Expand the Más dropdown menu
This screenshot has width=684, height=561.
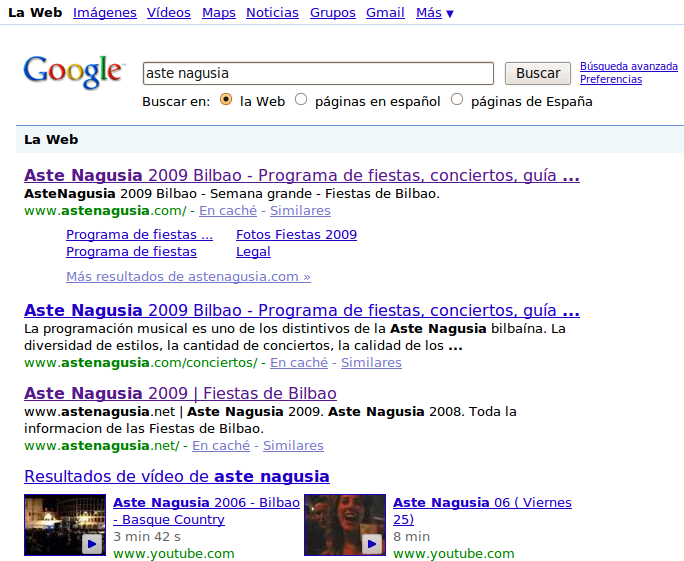[435, 13]
